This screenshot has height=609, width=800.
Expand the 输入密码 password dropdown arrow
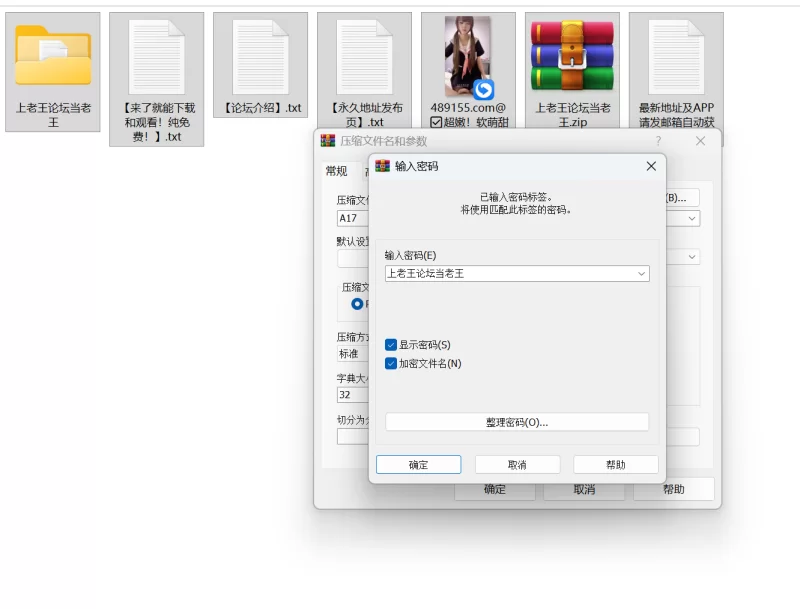641,274
